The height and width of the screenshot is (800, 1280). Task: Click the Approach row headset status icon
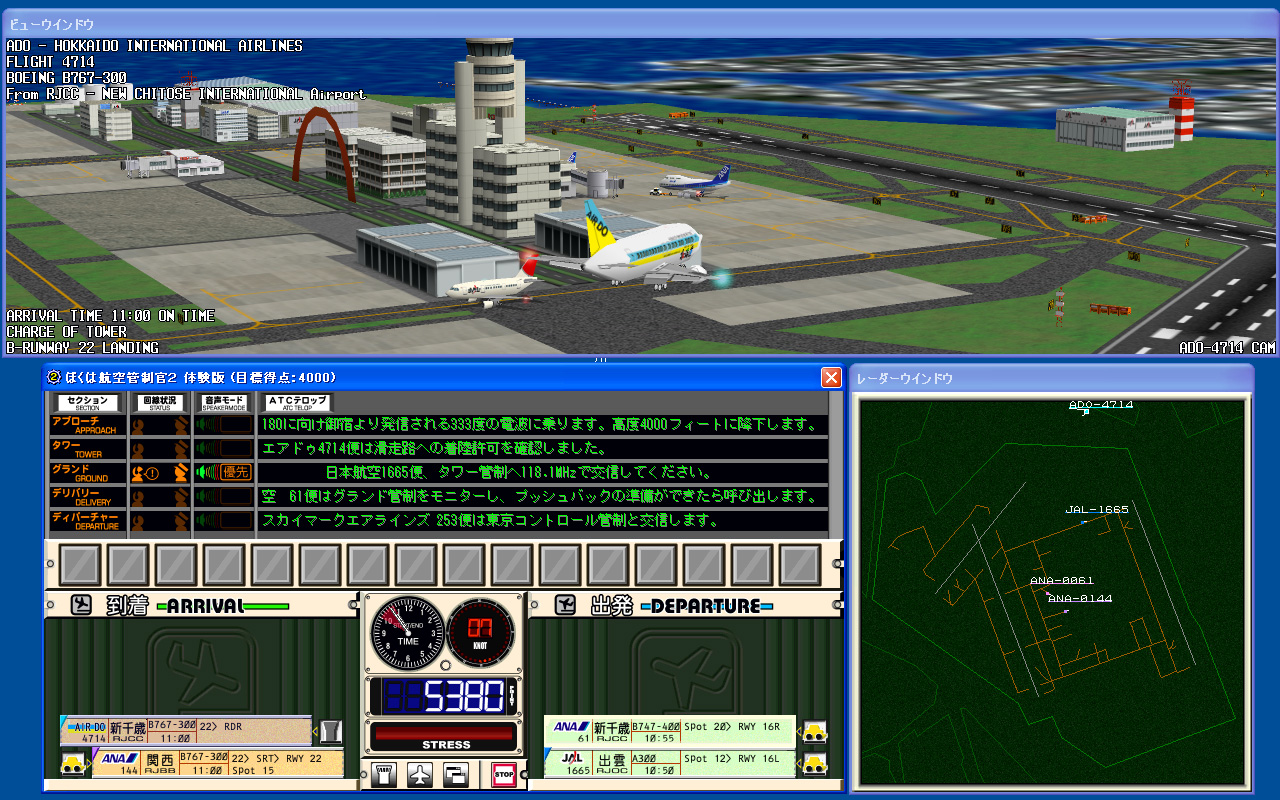(x=140, y=425)
